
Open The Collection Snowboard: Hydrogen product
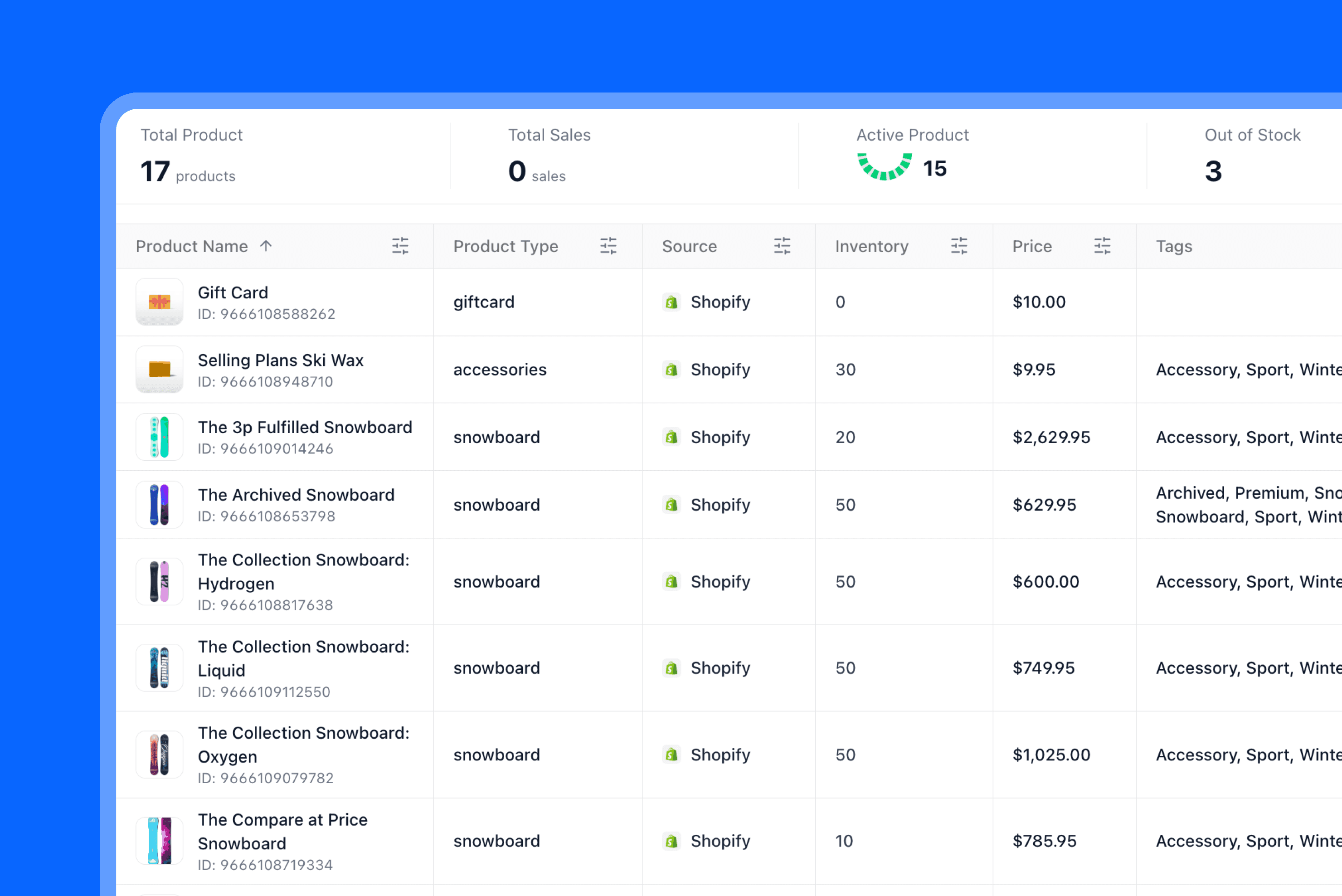(303, 571)
